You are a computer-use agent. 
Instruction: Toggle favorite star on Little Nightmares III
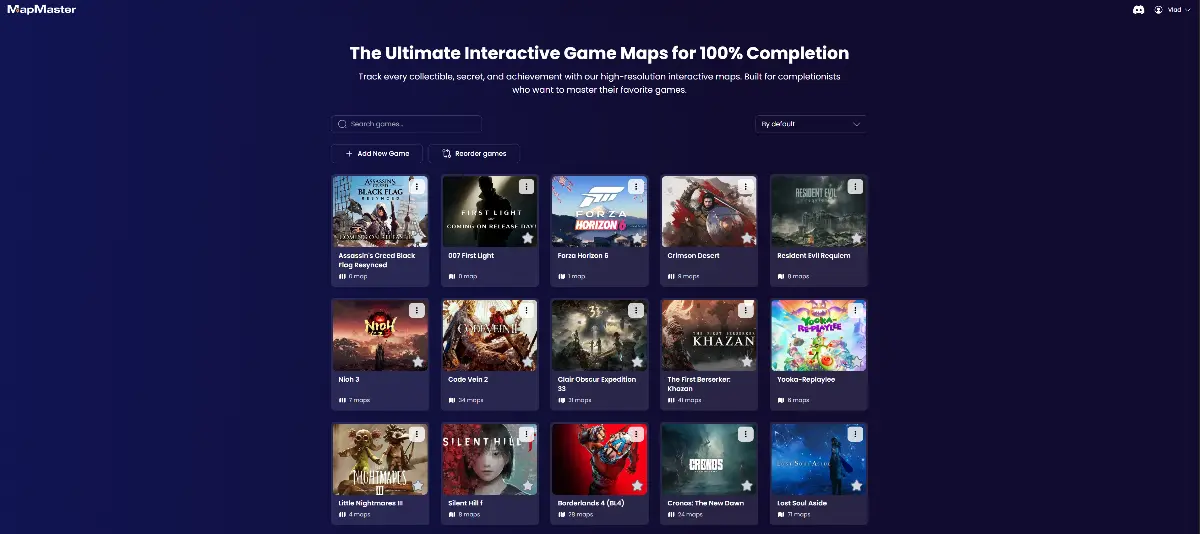click(x=417, y=486)
